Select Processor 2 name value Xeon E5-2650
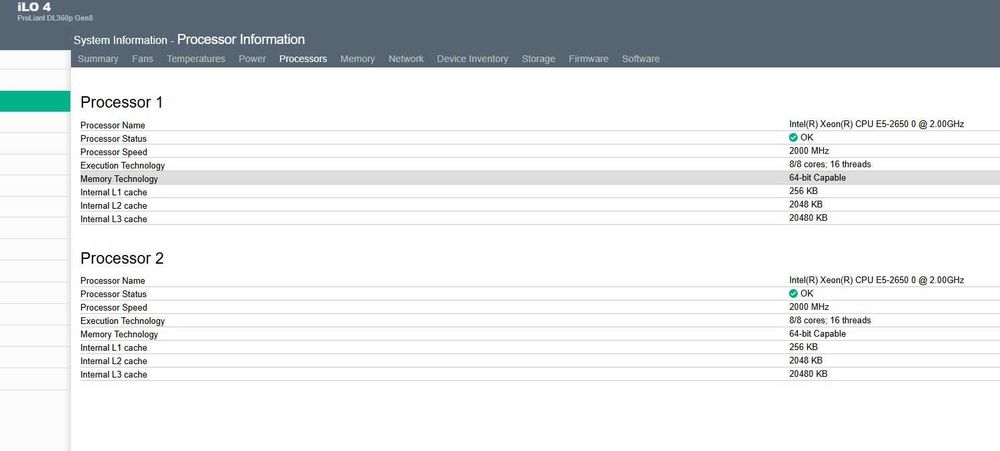The height and width of the screenshot is (451, 1000). pyautogui.click(x=876, y=279)
